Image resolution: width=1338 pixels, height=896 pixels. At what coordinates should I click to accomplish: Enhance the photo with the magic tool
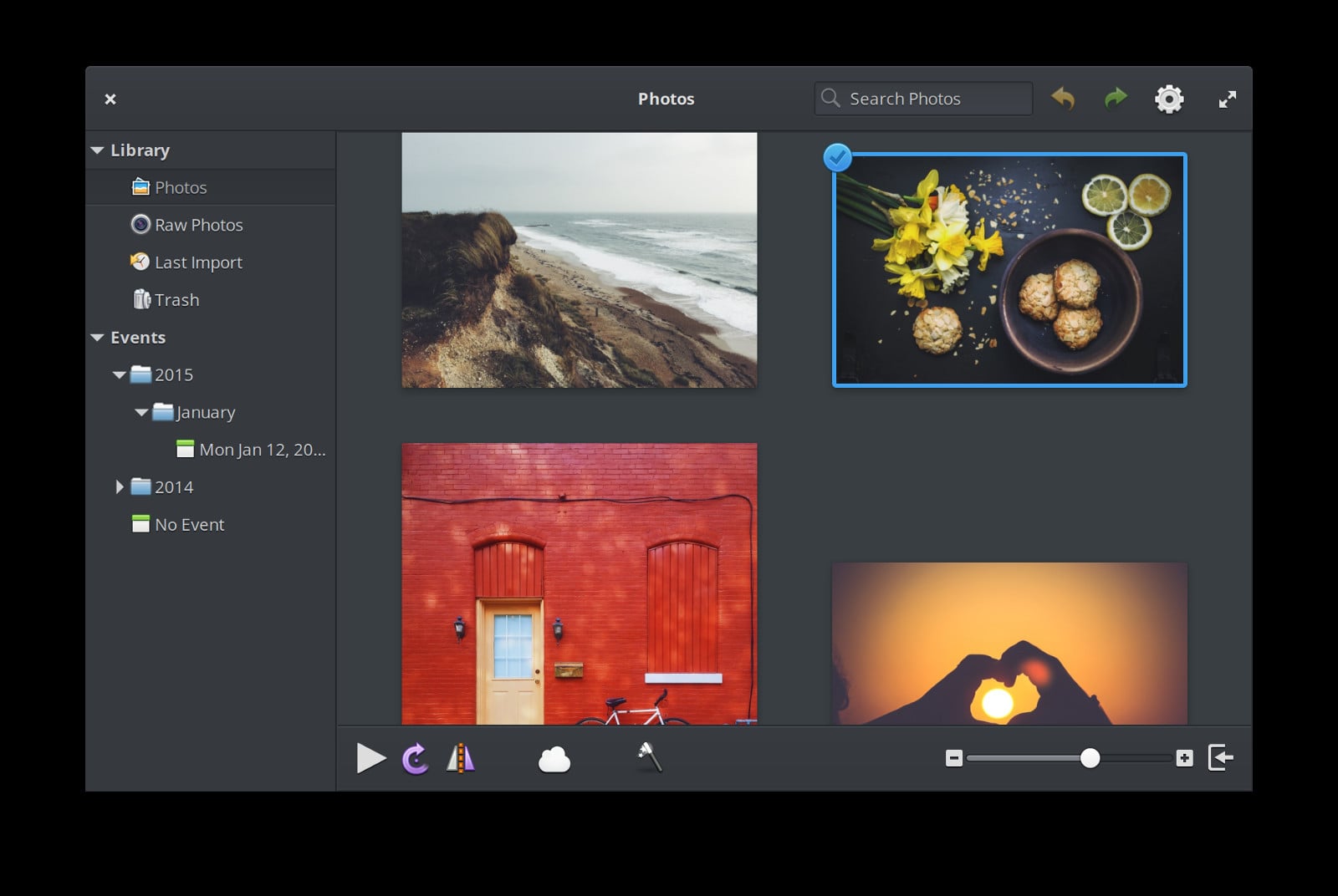[x=649, y=758]
